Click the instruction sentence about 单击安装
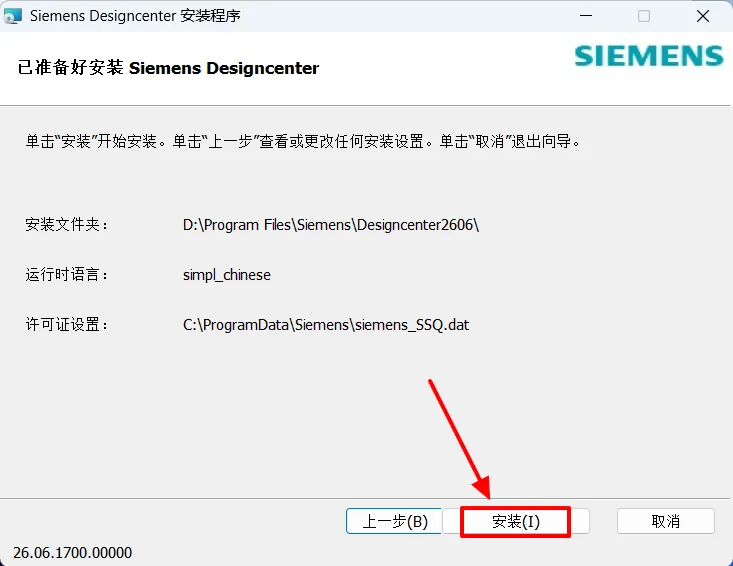The width and height of the screenshot is (733, 566). pyautogui.click(x=302, y=141)
